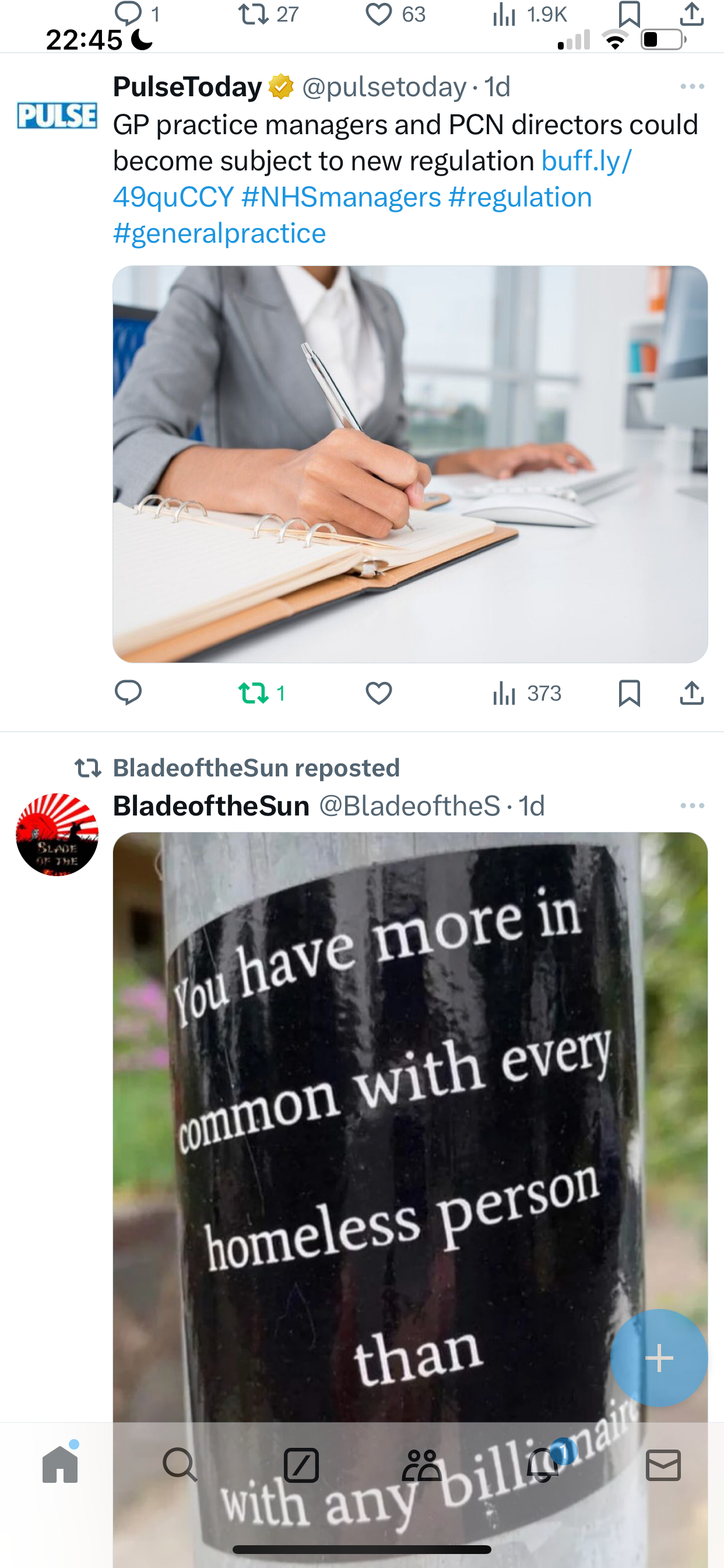Screen dimensions: 724x1568
Task: Undo repost on PulseToday tweet
Action: [262, 692]
